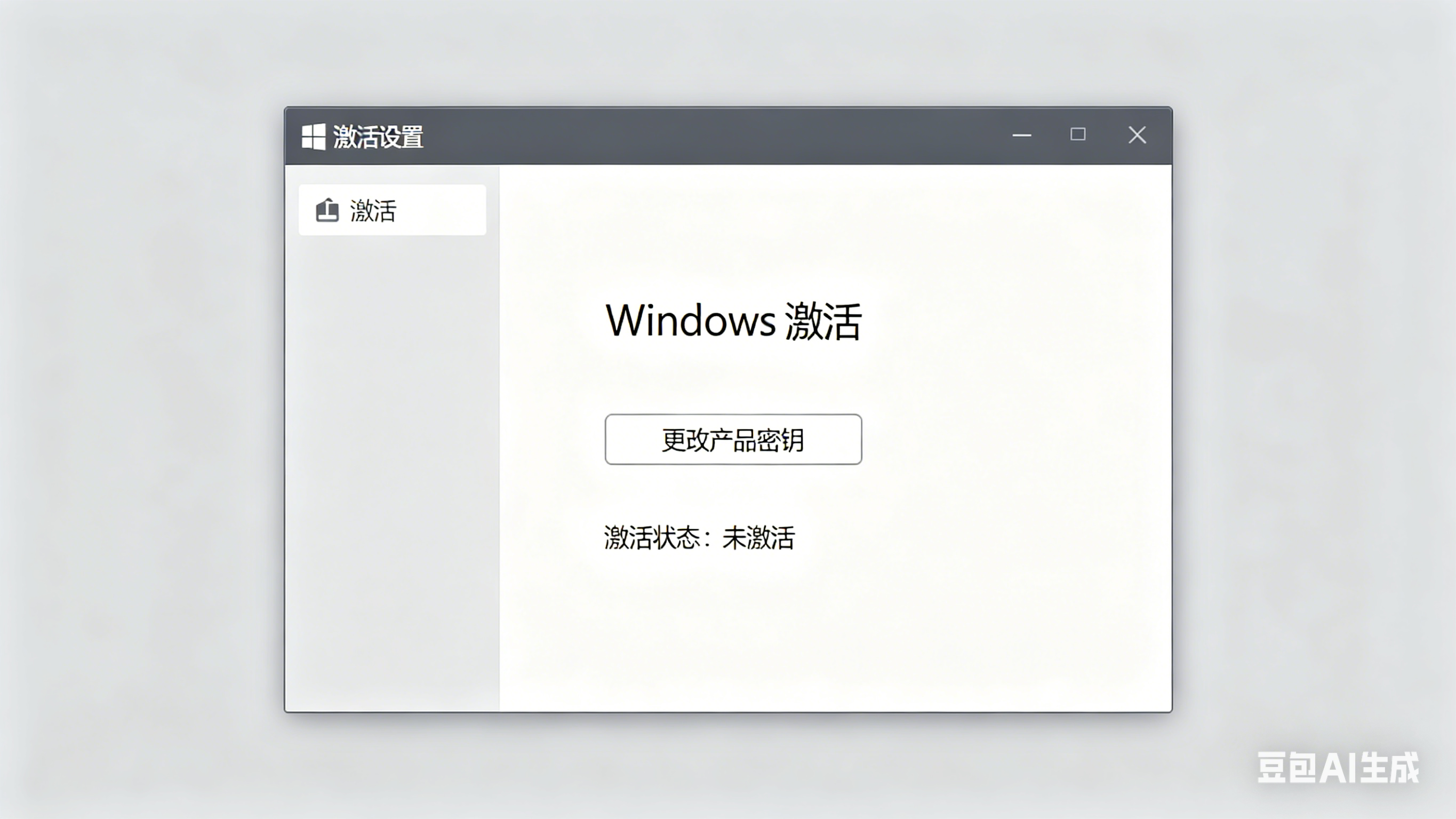This screenshot has width=1456, height=819.
Task: Close the 激活设置 window
Action: pos(1137,135)
